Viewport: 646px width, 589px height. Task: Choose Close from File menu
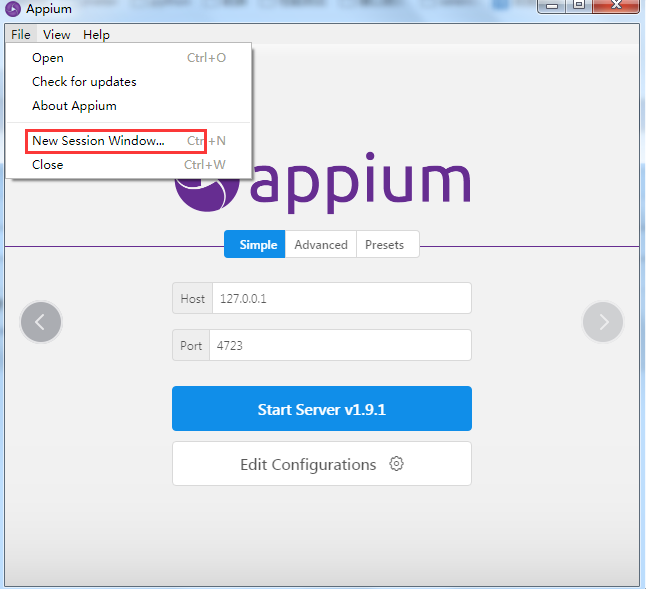click(129, 165)
